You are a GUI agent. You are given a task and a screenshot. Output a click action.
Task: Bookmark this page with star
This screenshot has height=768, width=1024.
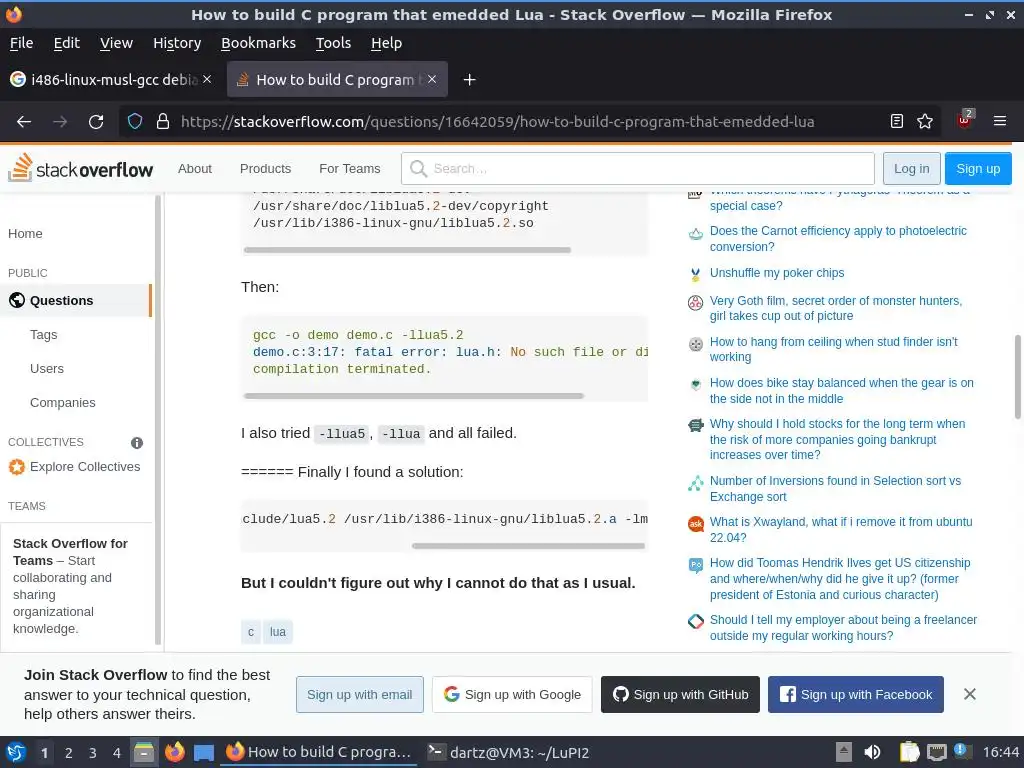[x=925, y=121]
